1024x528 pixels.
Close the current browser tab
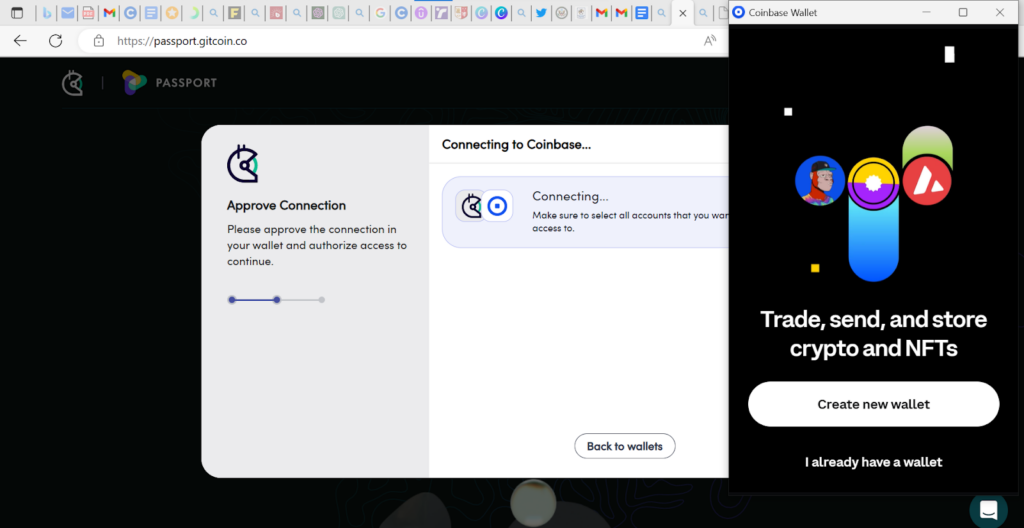[682, 12]
